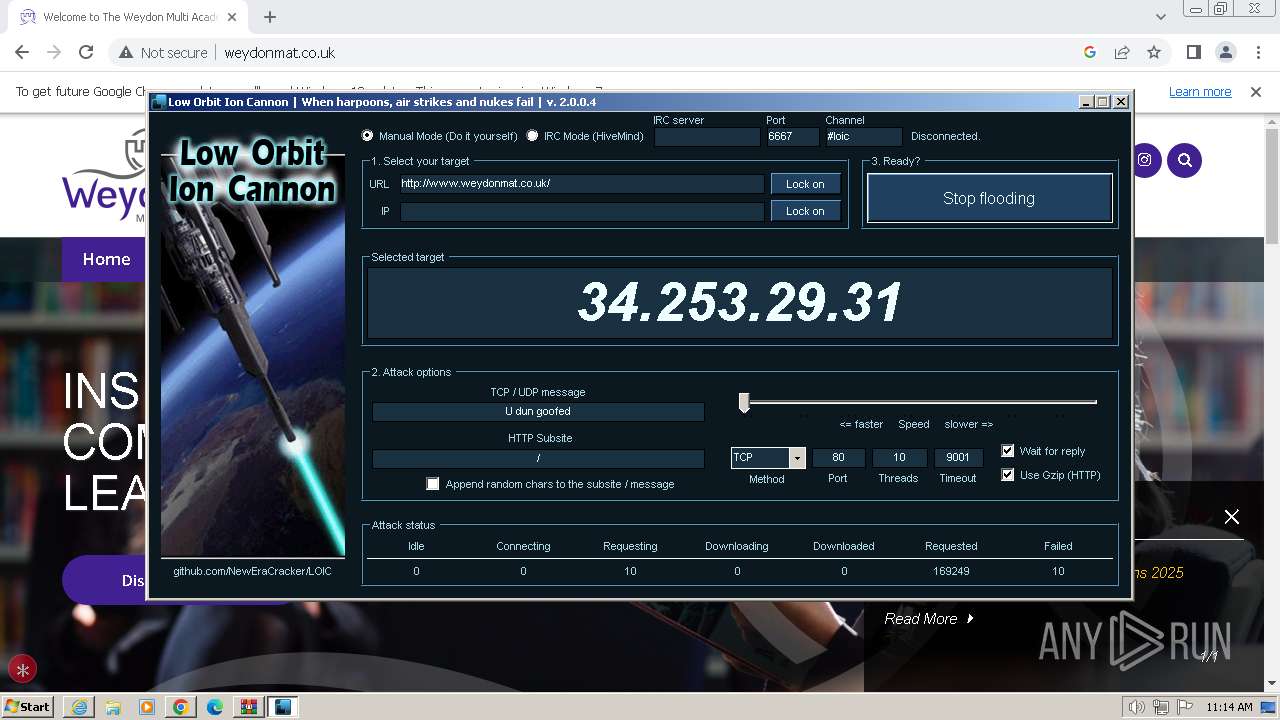The height and width of the screenshot is (720, 1280).
Task: Select IRC Mode (HiveMind) radio button
Action: (x=532, y=136)
